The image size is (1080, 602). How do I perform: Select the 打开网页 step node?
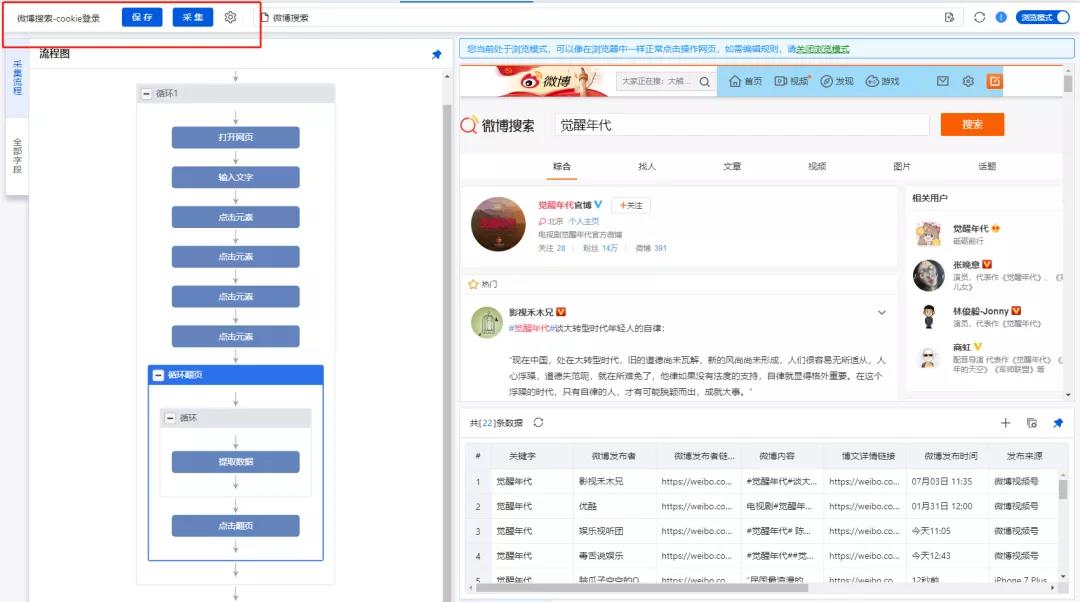tap(236, 137)
